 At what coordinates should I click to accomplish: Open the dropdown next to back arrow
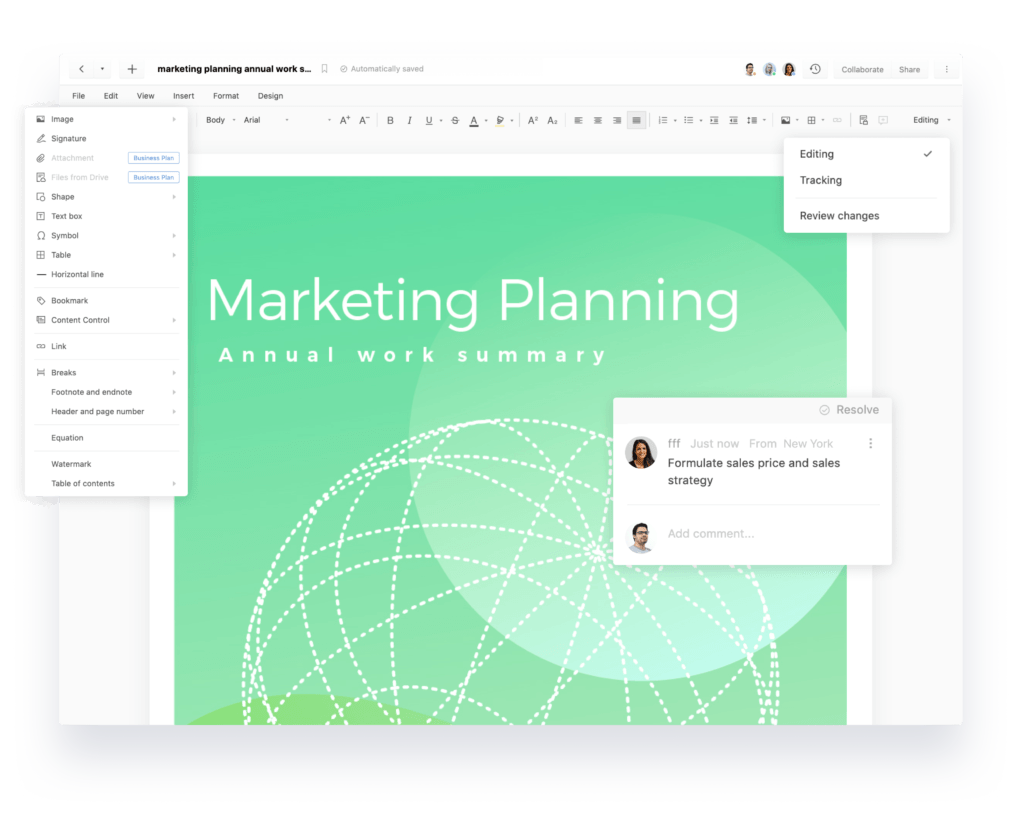(x=102, y=69)
